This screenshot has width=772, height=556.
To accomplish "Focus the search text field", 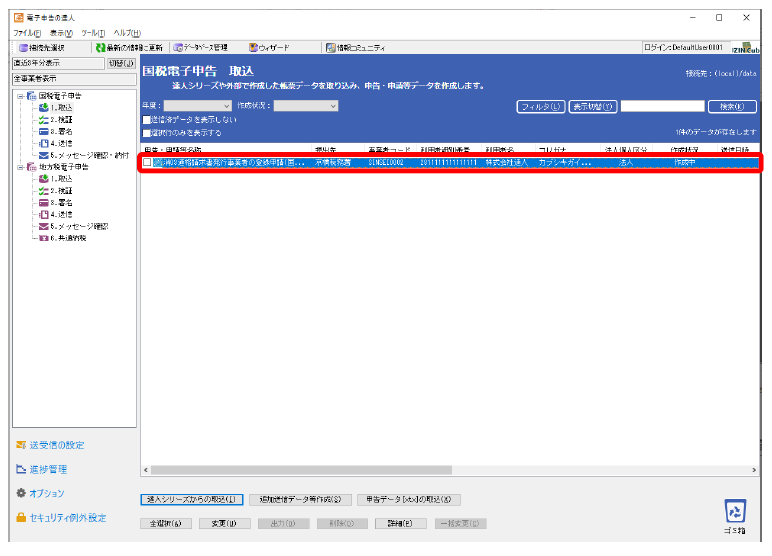I will pyautogui.click(x=662, y=106).
